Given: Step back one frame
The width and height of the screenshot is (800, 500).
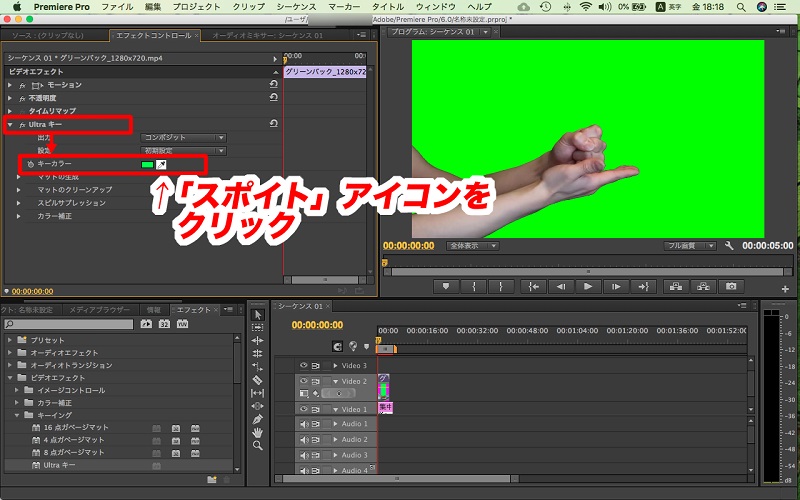Looking at the screenshot, I should click(561, 287).
